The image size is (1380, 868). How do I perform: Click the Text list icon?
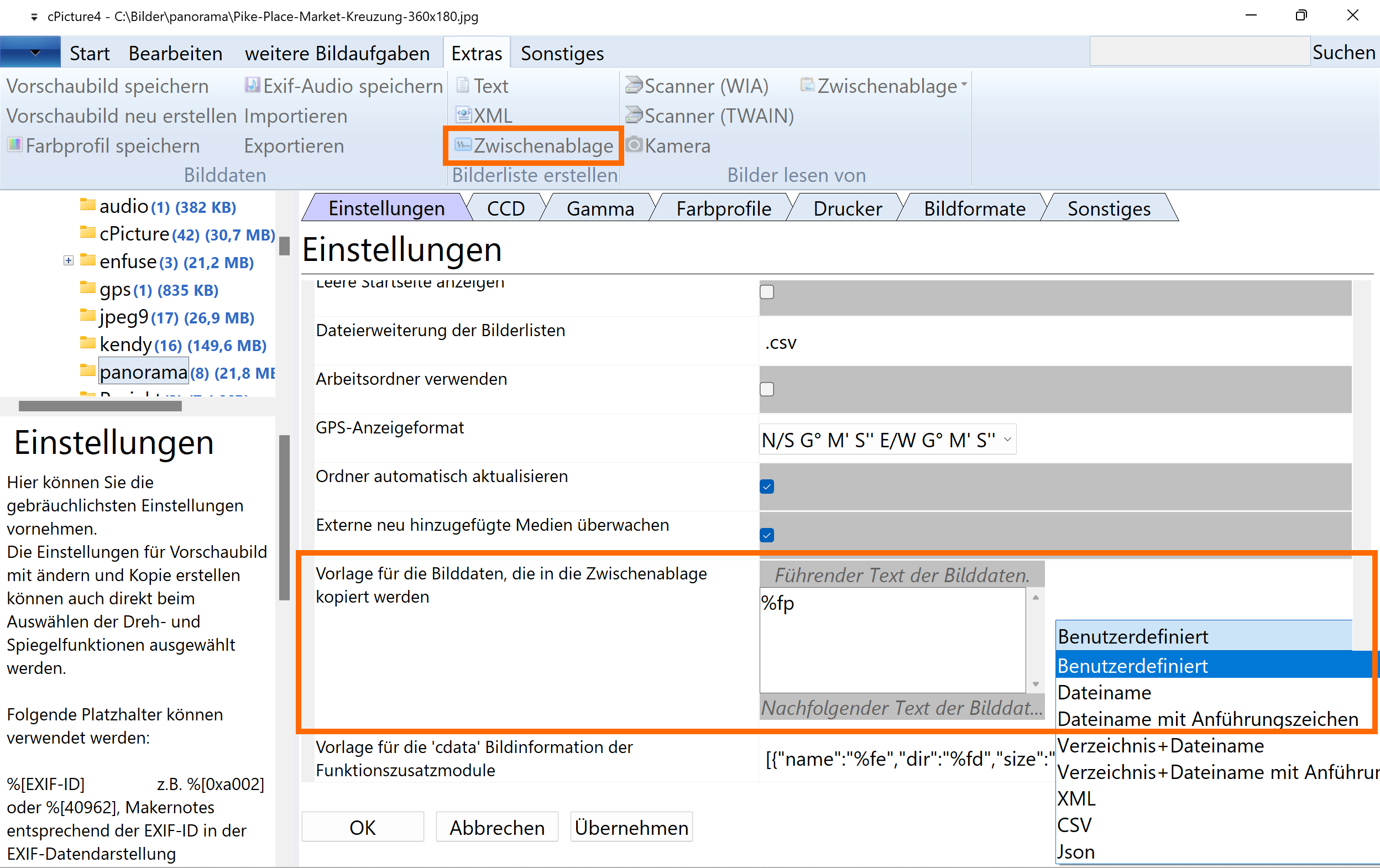click(462, 85)
